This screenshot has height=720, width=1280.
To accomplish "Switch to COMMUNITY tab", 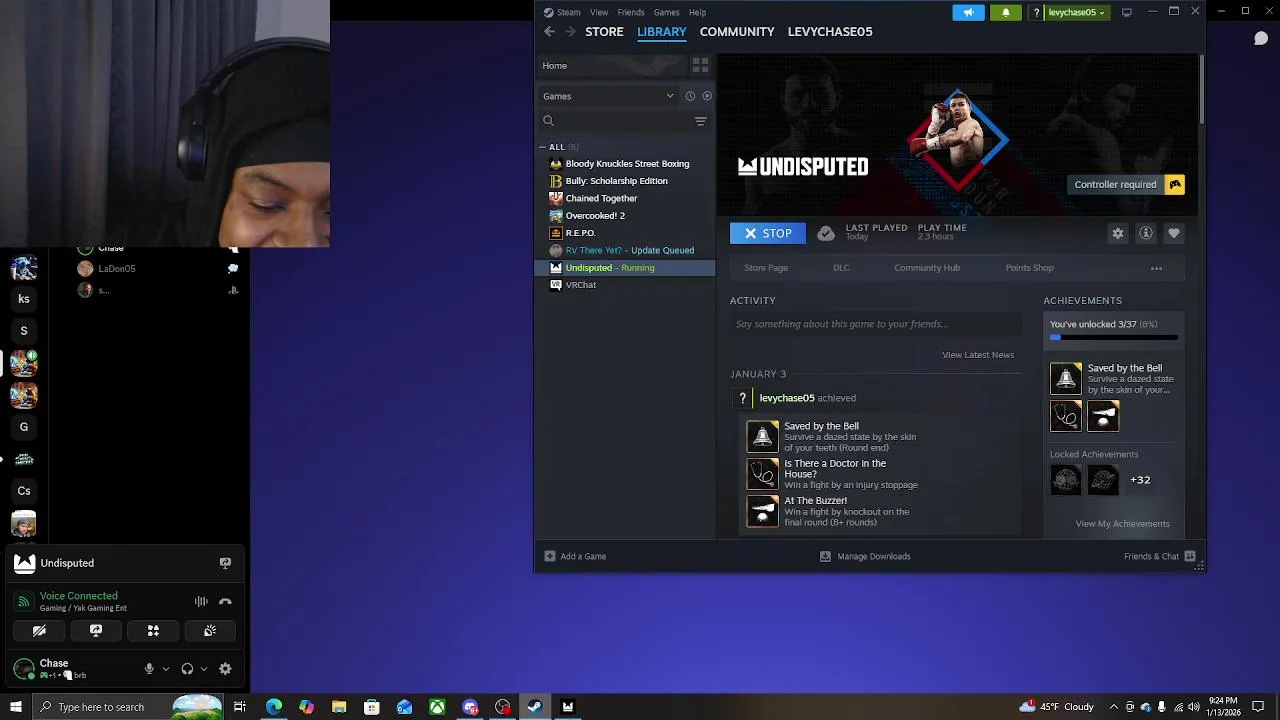I will [x=737, y=32].
